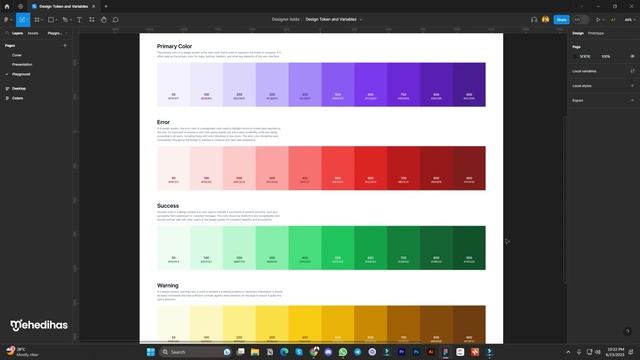640x360 pixels.
Task: Select the Hand tool
Action: click(x=104, y=20)
